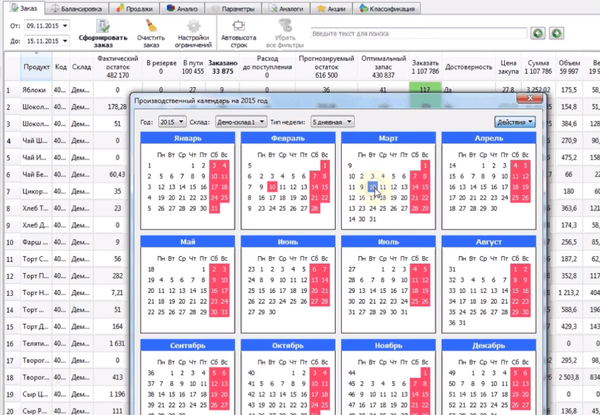Select highlighted day 10 in Март
The width and height of the screenshot is (600, 415).
click(x=373, y=187)
